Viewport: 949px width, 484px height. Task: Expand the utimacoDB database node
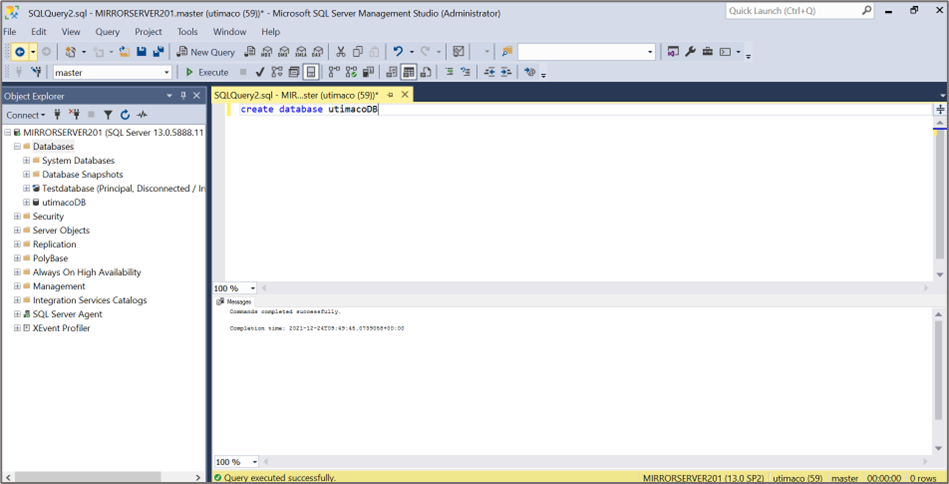pyautogui.click(x=26, y=203)
